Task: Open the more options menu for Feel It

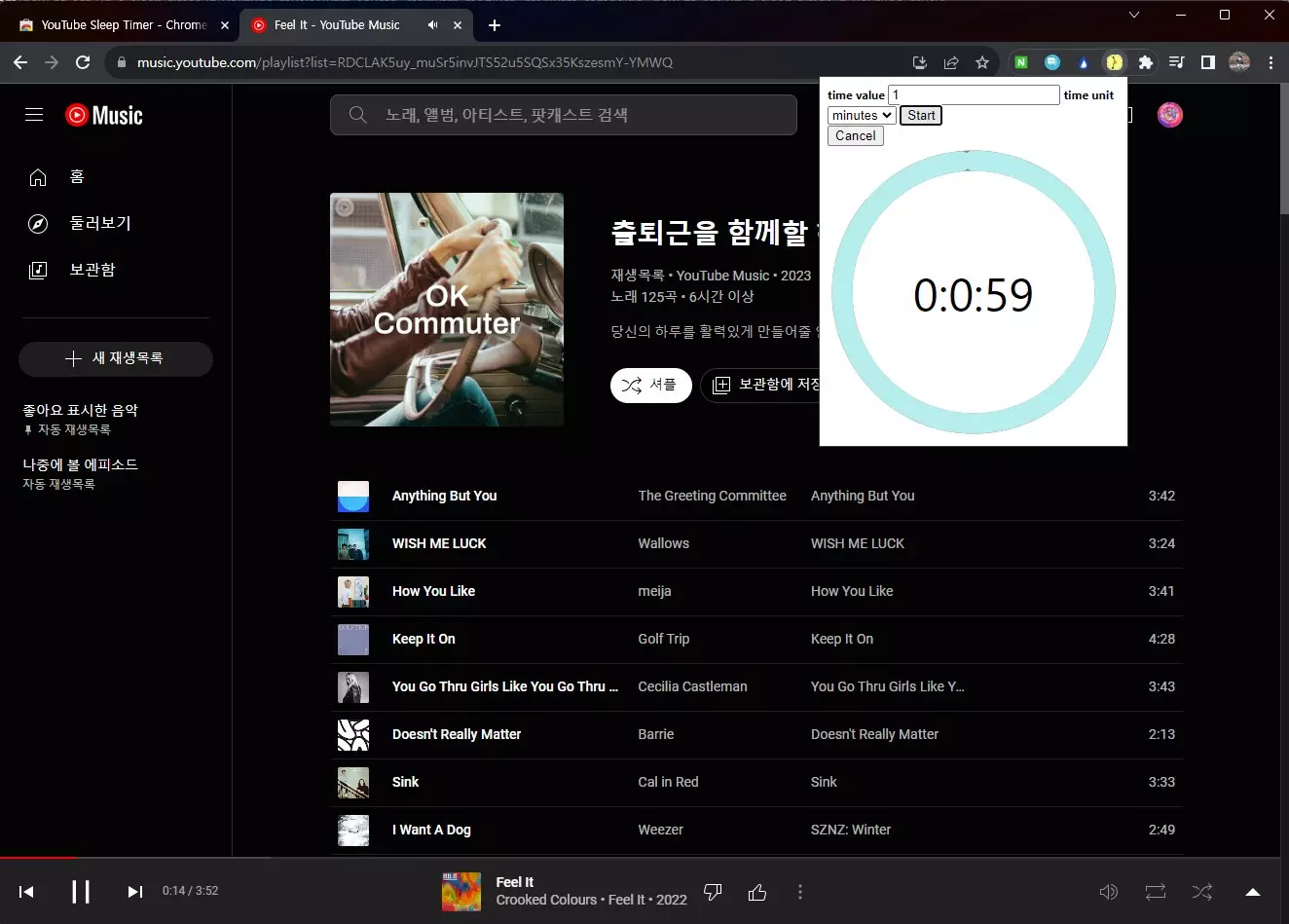Action: [x=799, y=892]
